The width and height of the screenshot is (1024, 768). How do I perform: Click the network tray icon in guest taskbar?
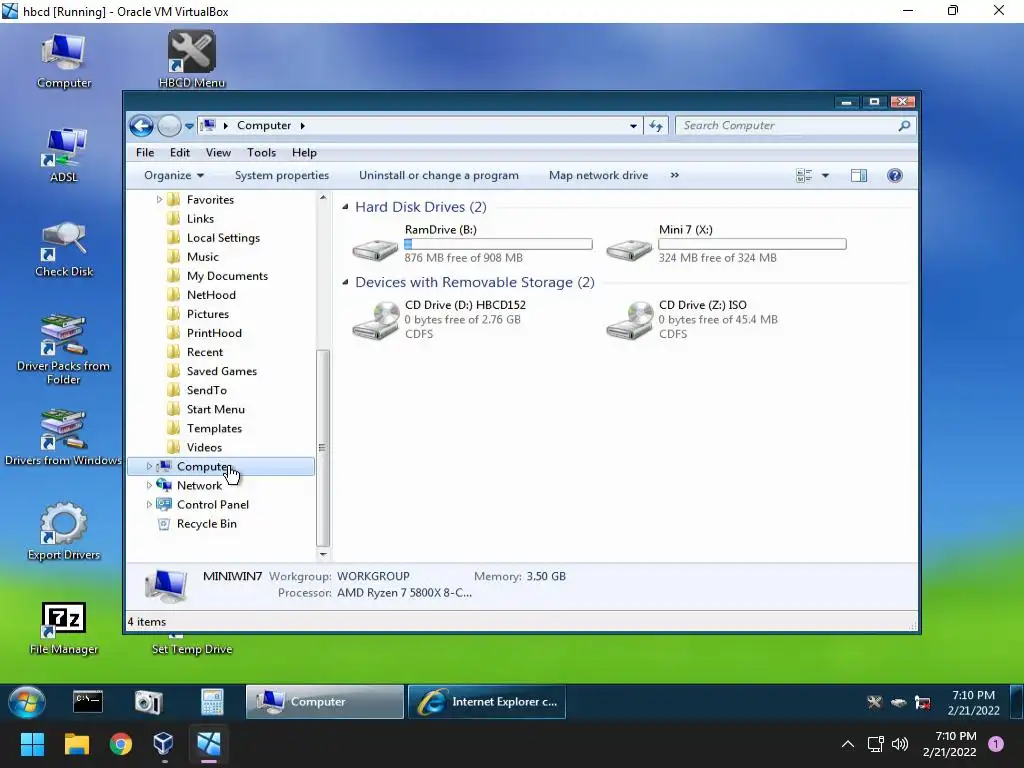(922, 703)
